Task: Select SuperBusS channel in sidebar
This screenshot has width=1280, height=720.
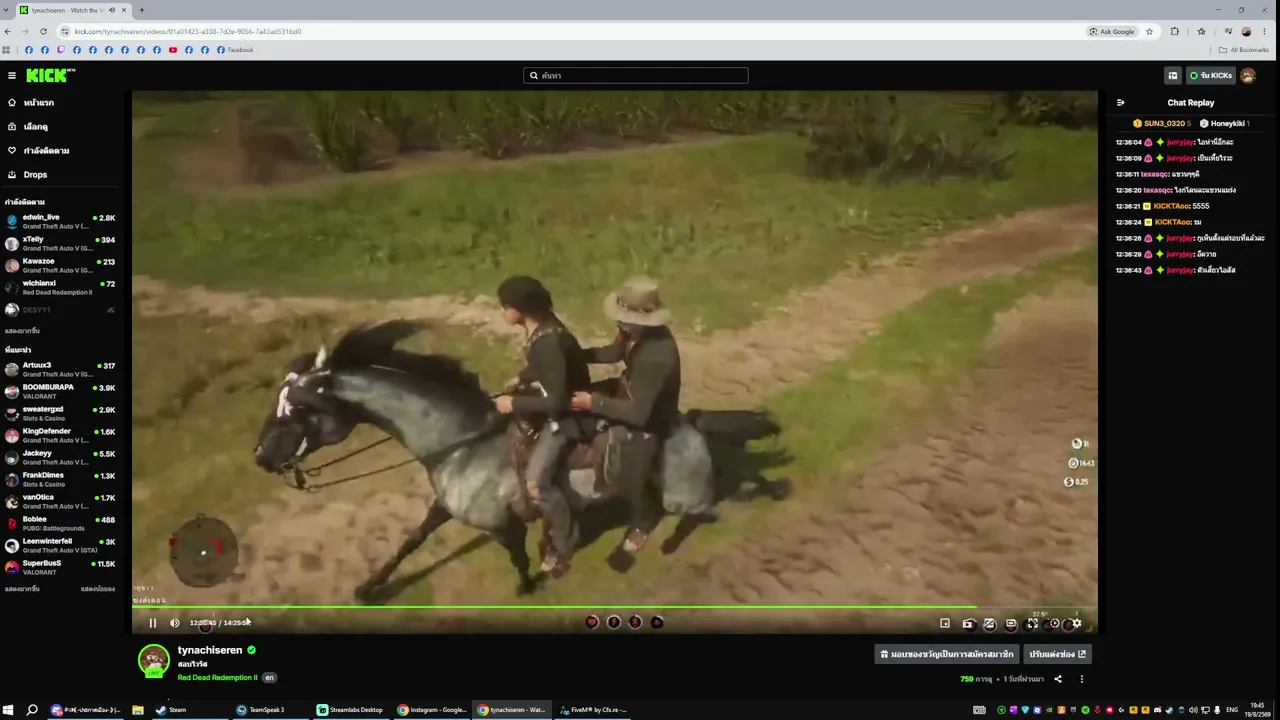Action: 60,567
